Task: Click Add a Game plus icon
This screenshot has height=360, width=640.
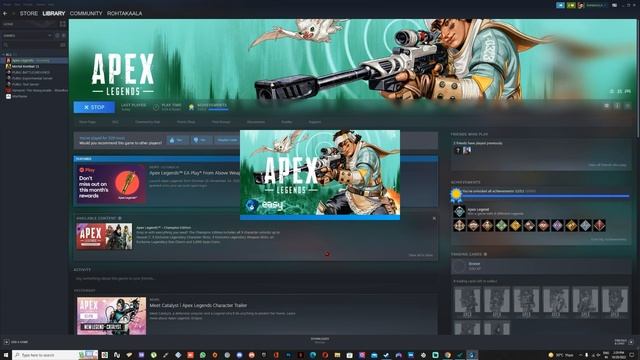Action: coord(6,342)
